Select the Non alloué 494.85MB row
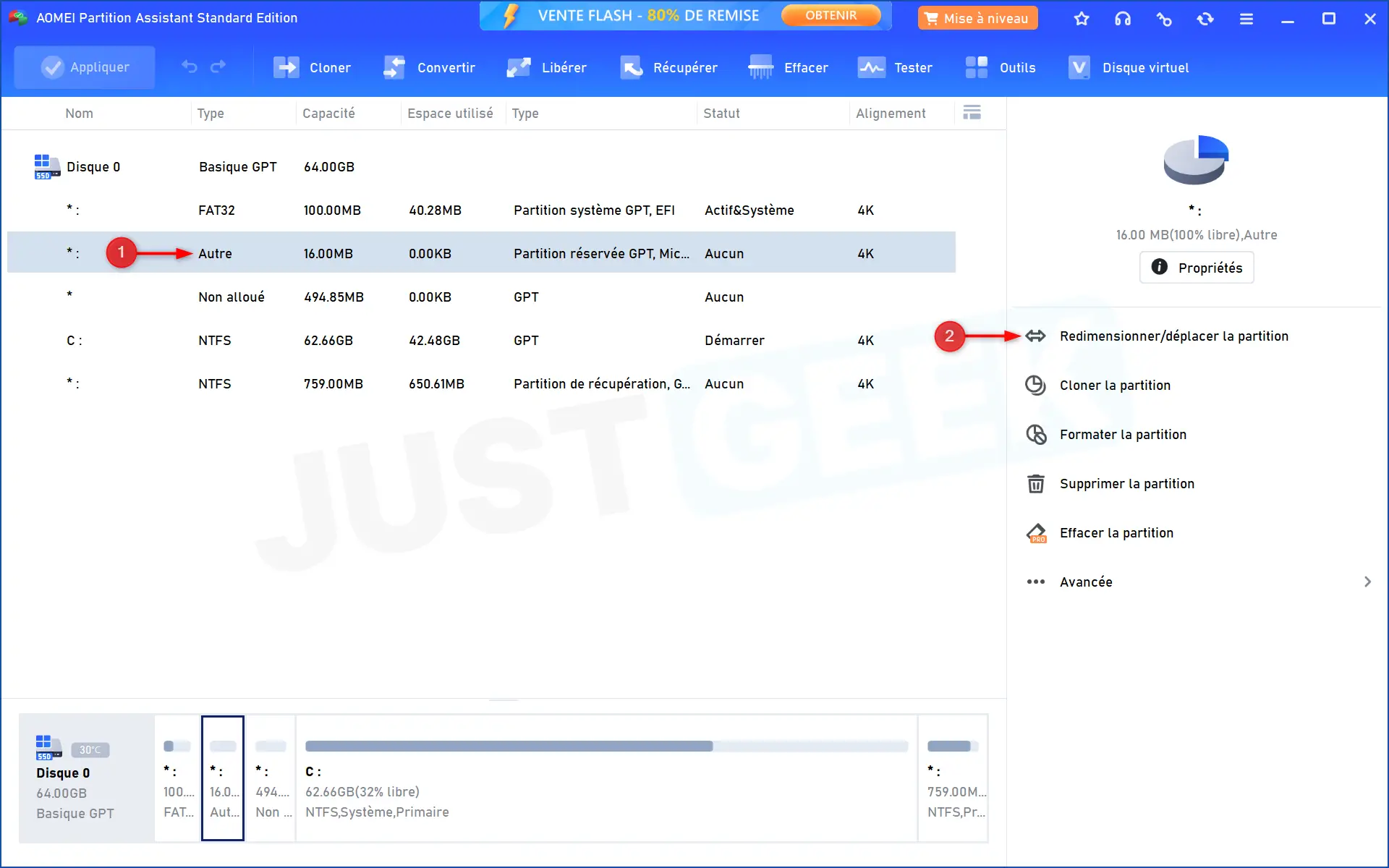 click(x=481, y=297)
